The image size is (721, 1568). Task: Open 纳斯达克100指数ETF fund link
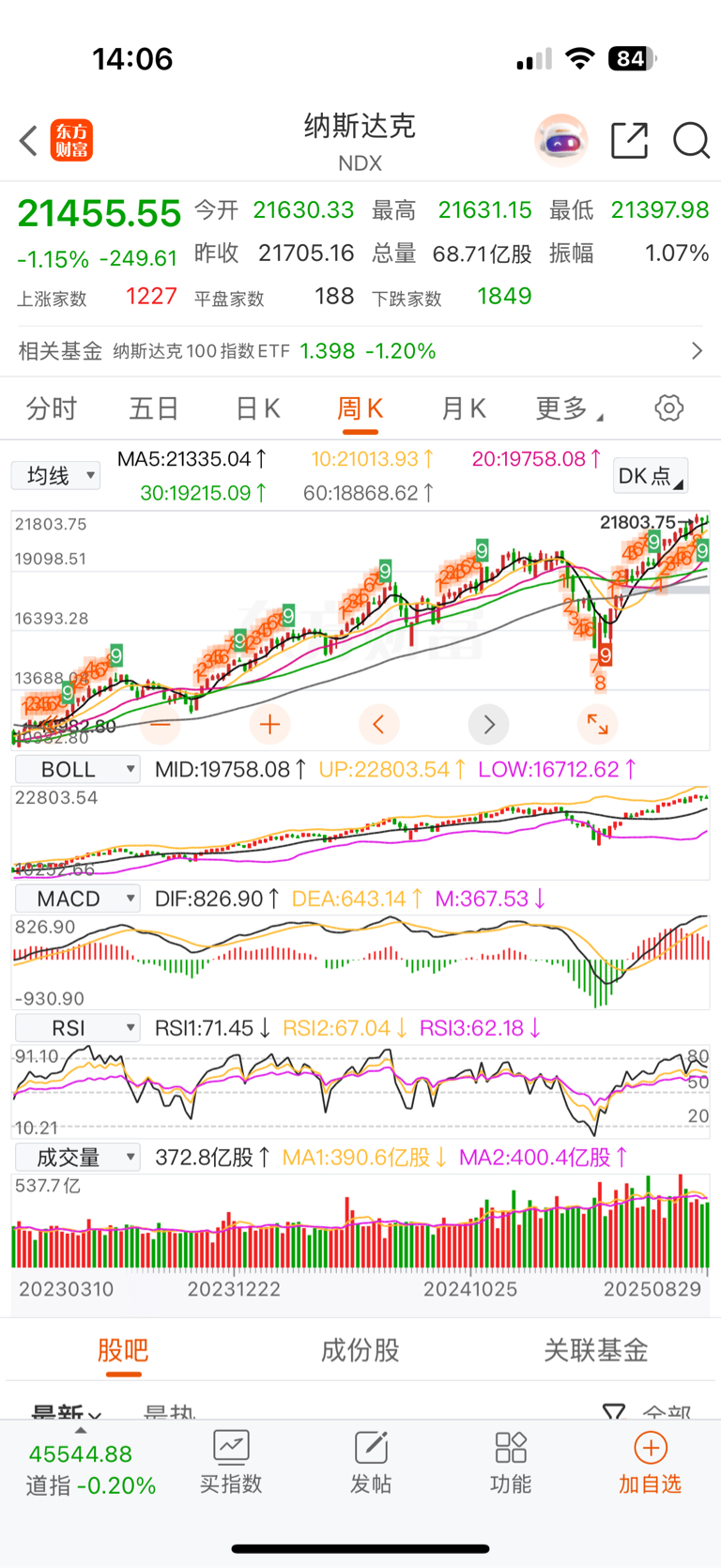tap(202, 351)
